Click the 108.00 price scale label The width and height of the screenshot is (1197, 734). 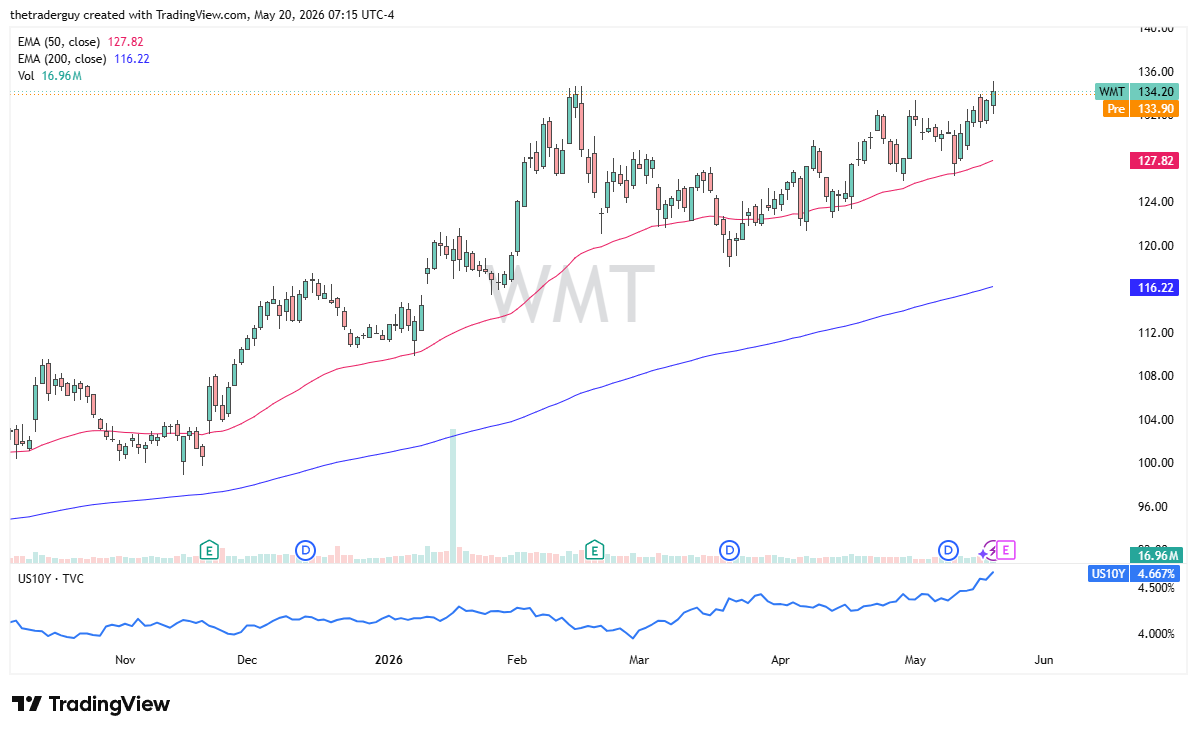click(x=1156, y=375)
